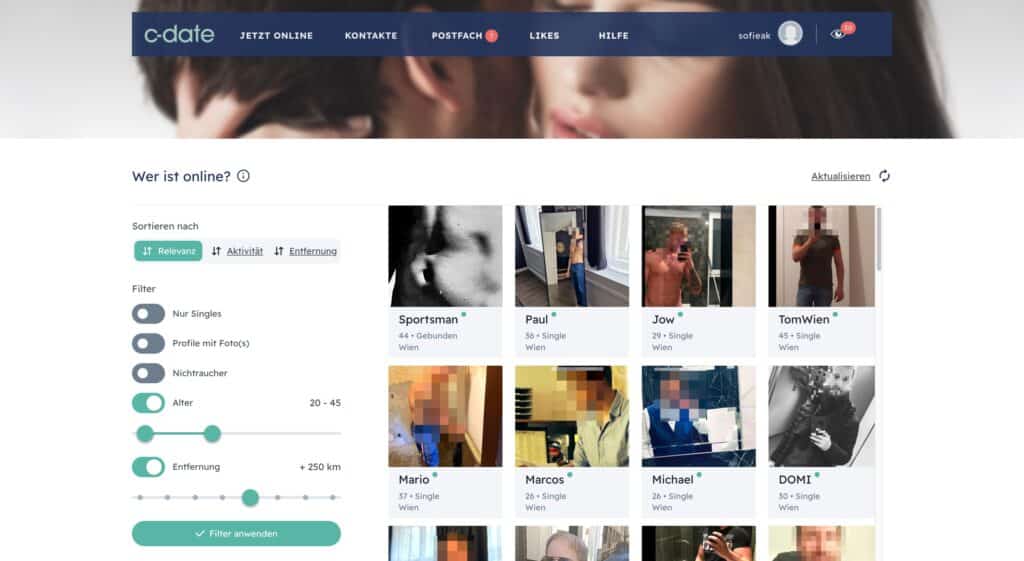Click the Michael profile name
The image size is (1024, 561).
[x=673, y=479]
